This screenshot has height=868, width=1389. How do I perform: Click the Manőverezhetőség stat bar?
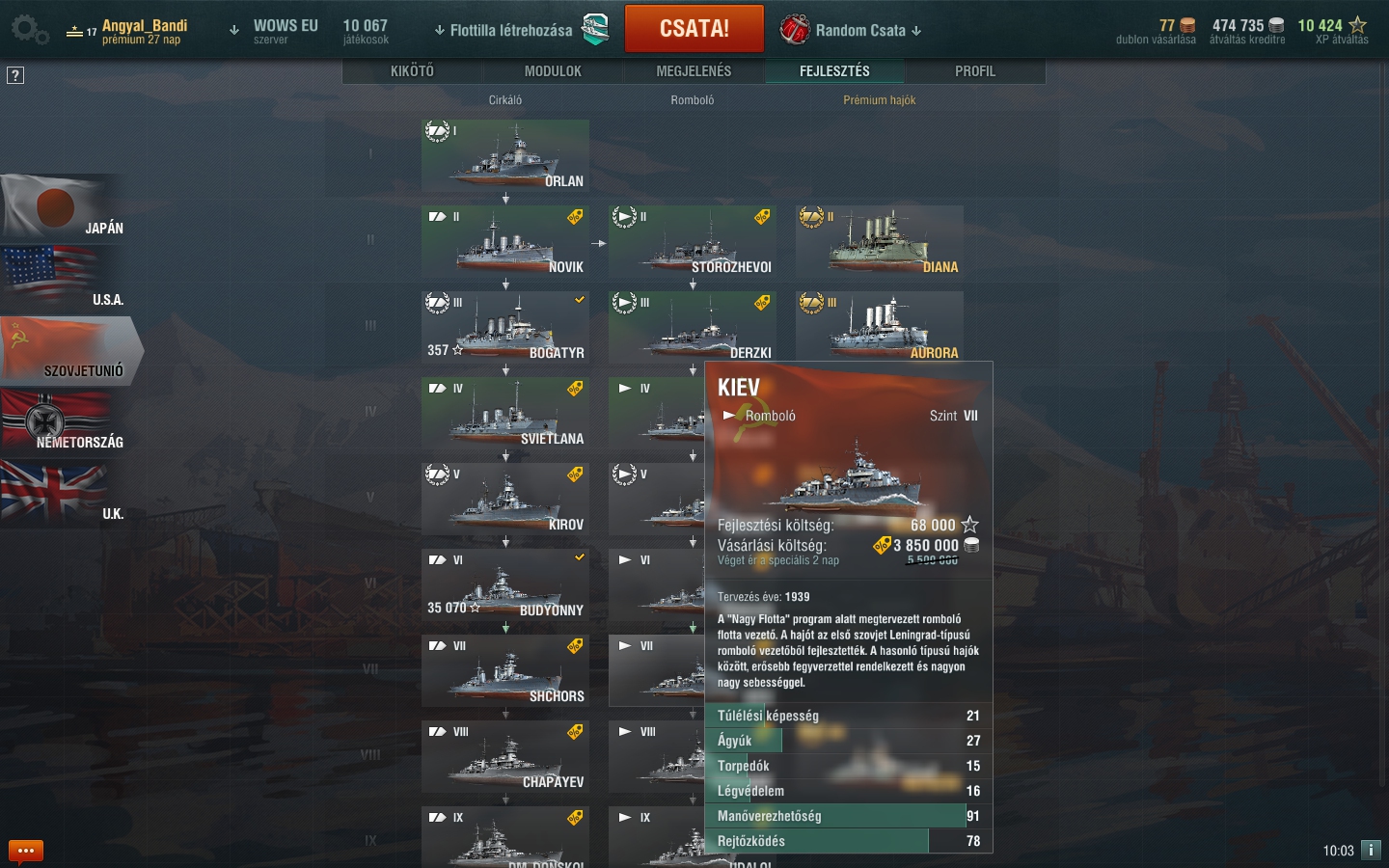point(849,816)
